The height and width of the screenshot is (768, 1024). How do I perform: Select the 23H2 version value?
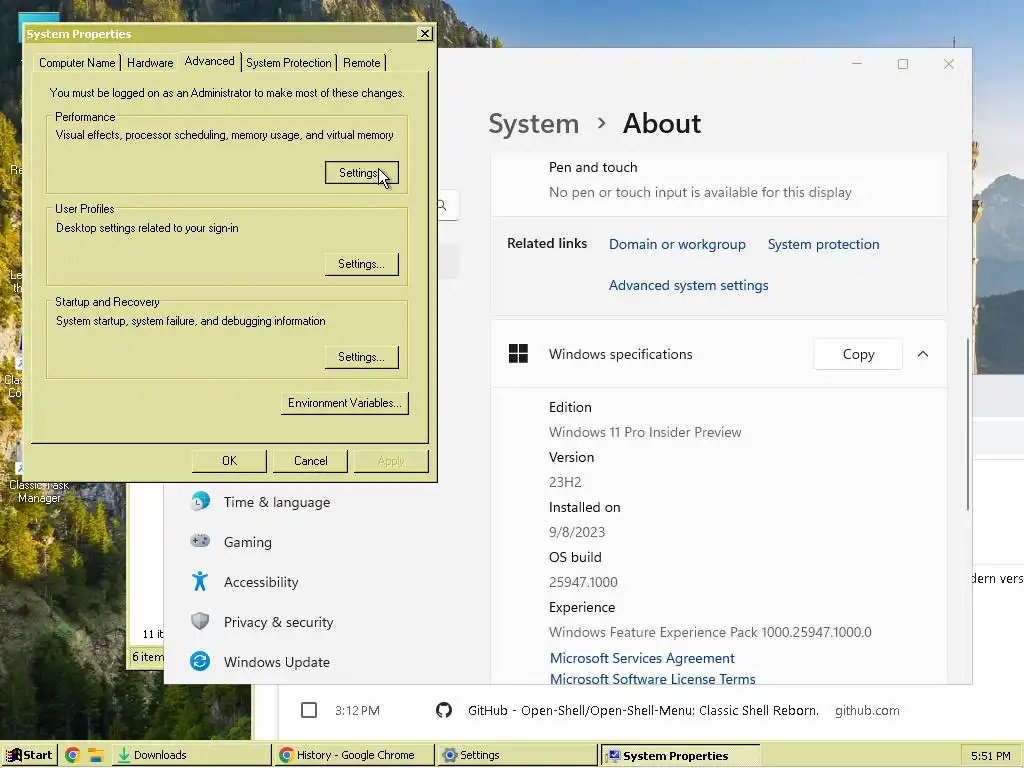[565, 482]
